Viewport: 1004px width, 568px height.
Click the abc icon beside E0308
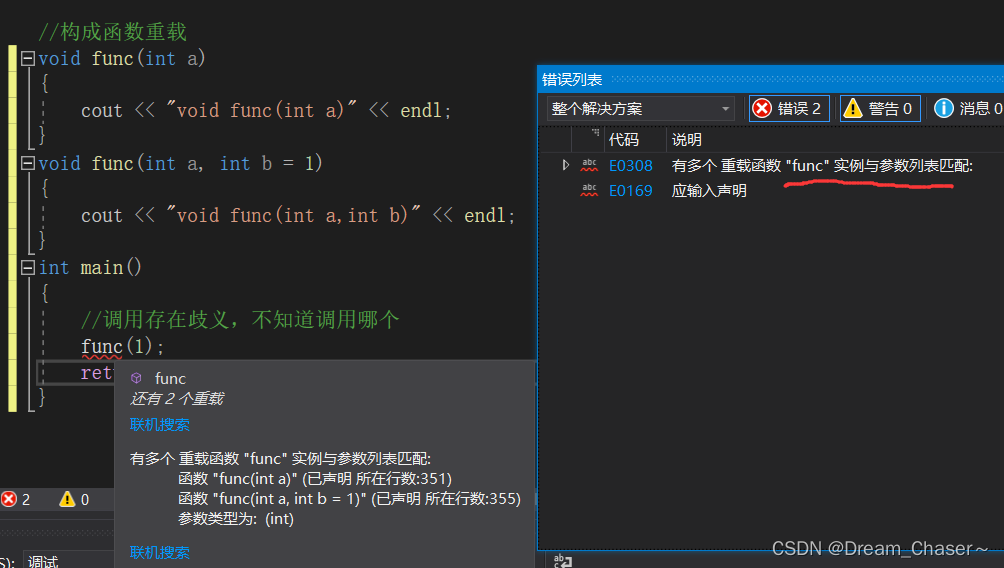click(589, 165)
